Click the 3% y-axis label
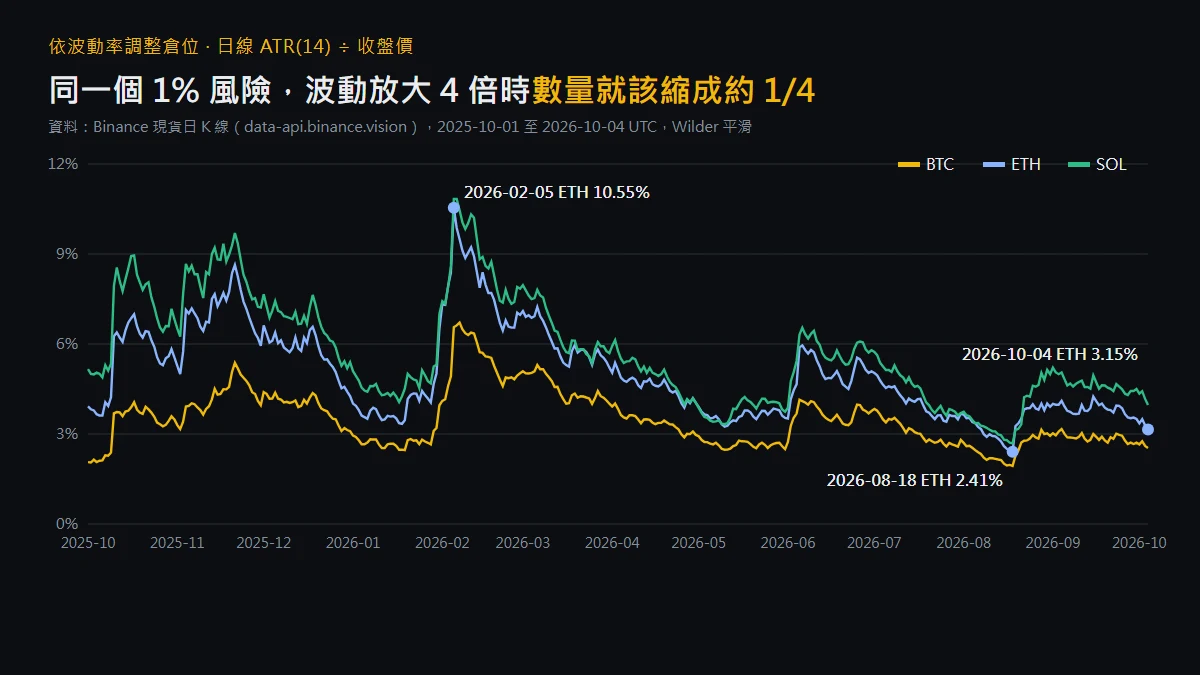Viewport: 1200px width, 675px height. [67, 434]
